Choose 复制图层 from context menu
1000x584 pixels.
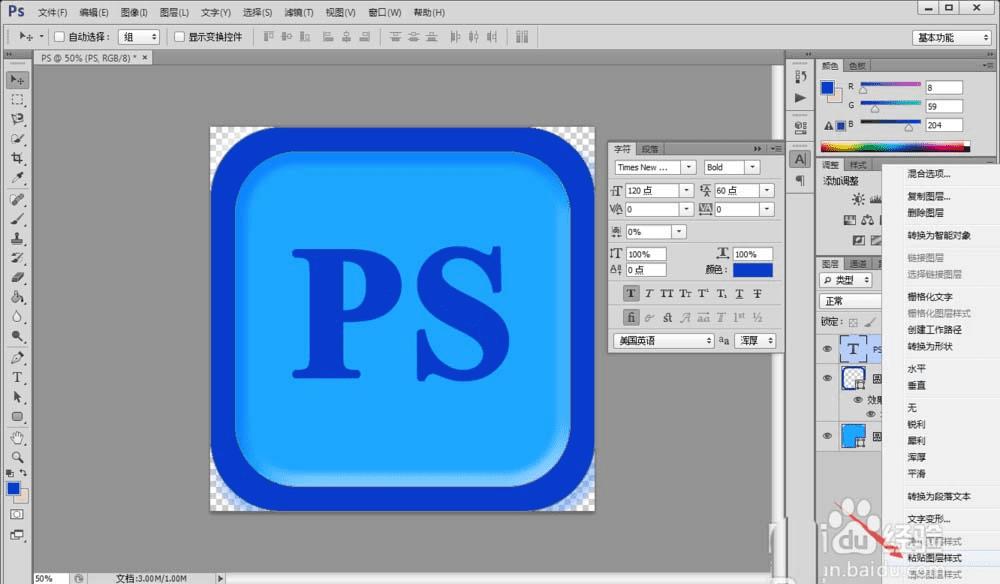pos(929,196)
